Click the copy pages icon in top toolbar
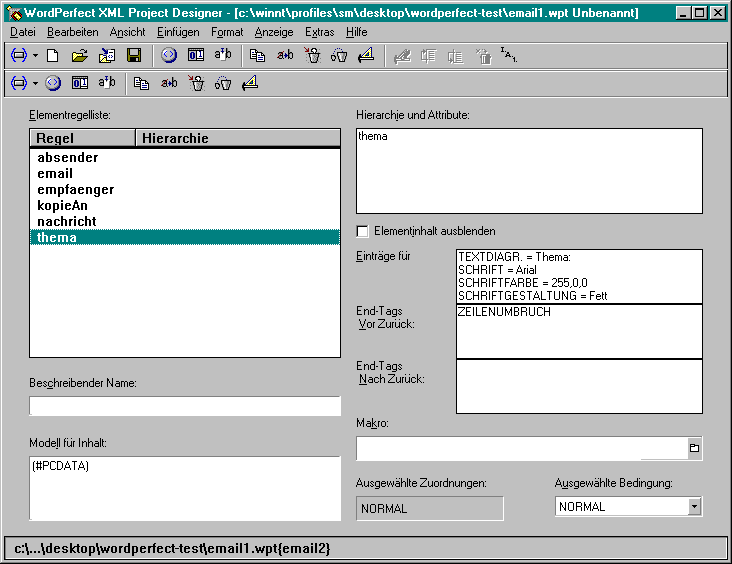Viewport: 732px width, 564px height. (x=257, y=56)
